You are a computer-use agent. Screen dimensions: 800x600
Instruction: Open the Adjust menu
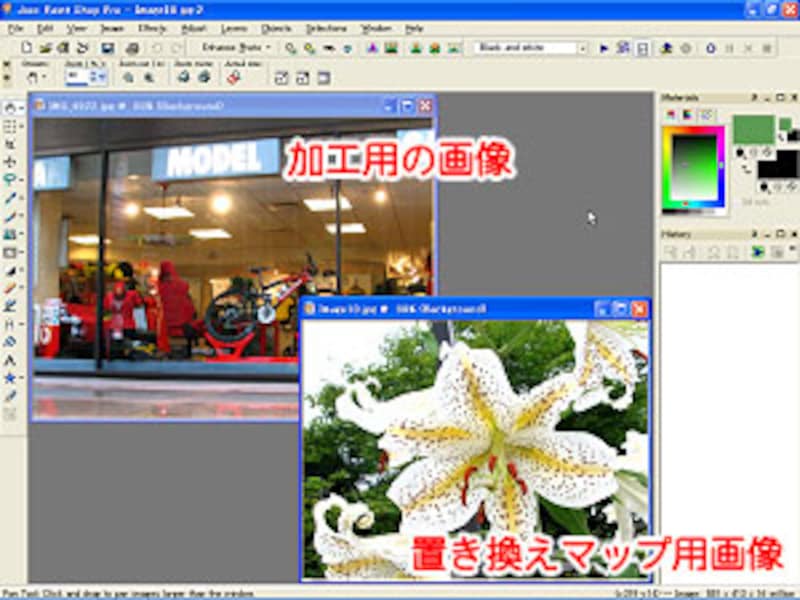[194, 29]
